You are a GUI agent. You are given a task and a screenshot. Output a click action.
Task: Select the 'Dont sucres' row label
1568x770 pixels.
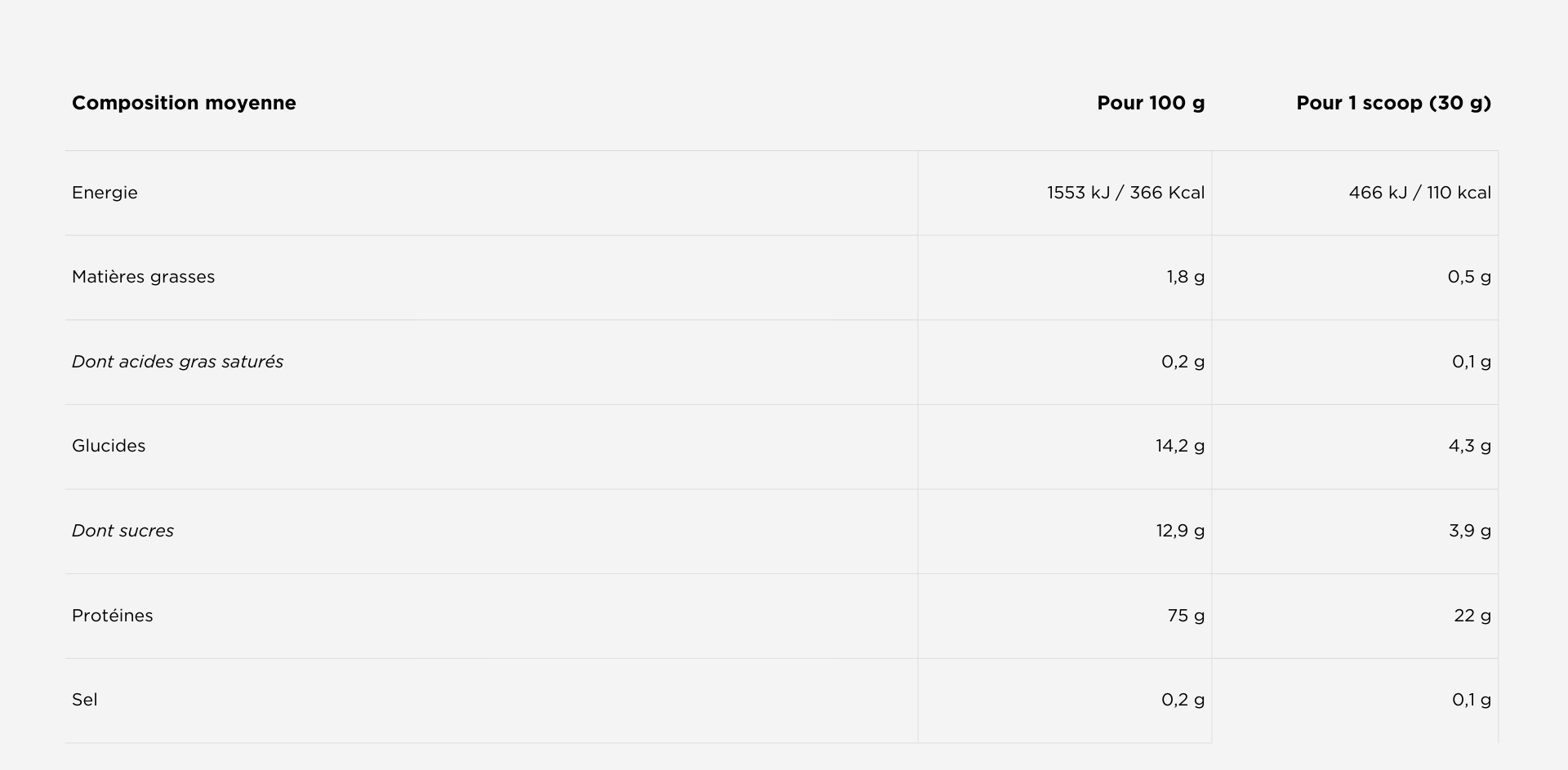click(122, 531)
